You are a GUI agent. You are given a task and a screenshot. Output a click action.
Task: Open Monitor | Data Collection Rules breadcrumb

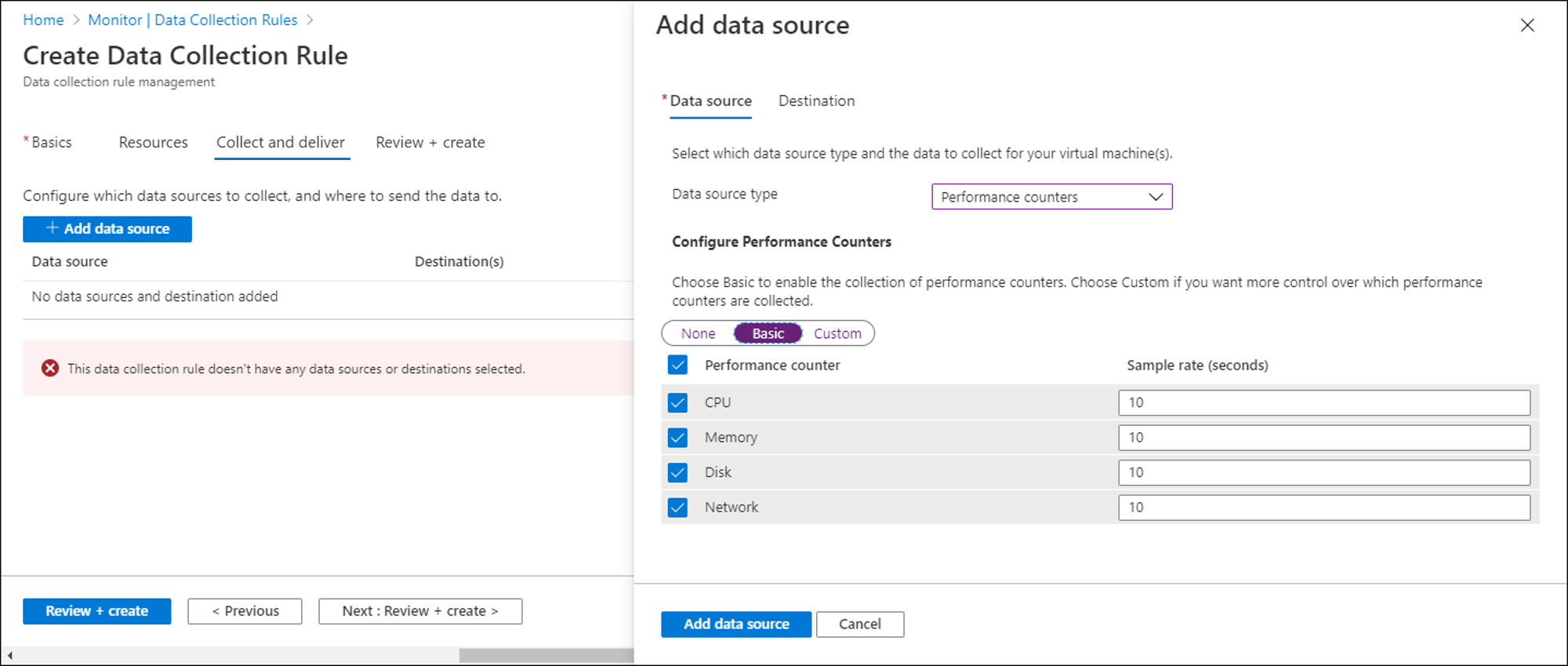(x=192, y=20)
